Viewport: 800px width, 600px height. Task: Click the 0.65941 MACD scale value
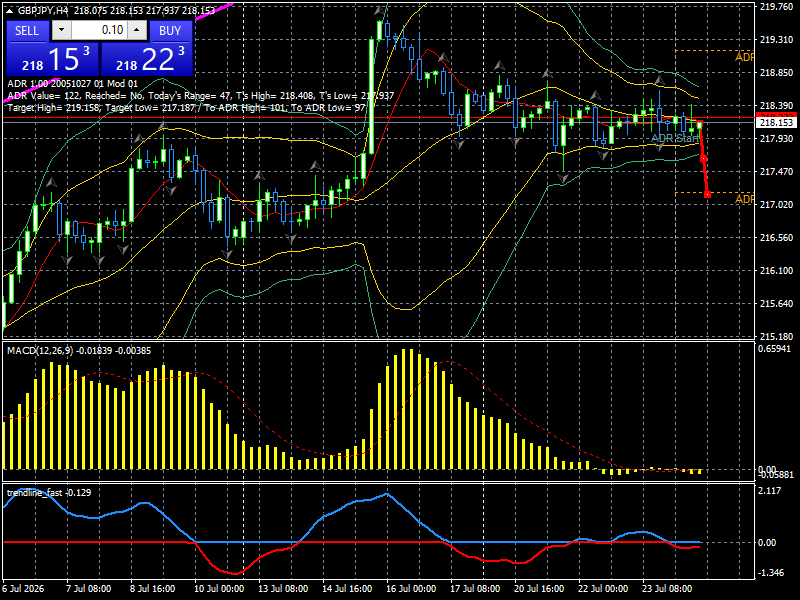774,349
